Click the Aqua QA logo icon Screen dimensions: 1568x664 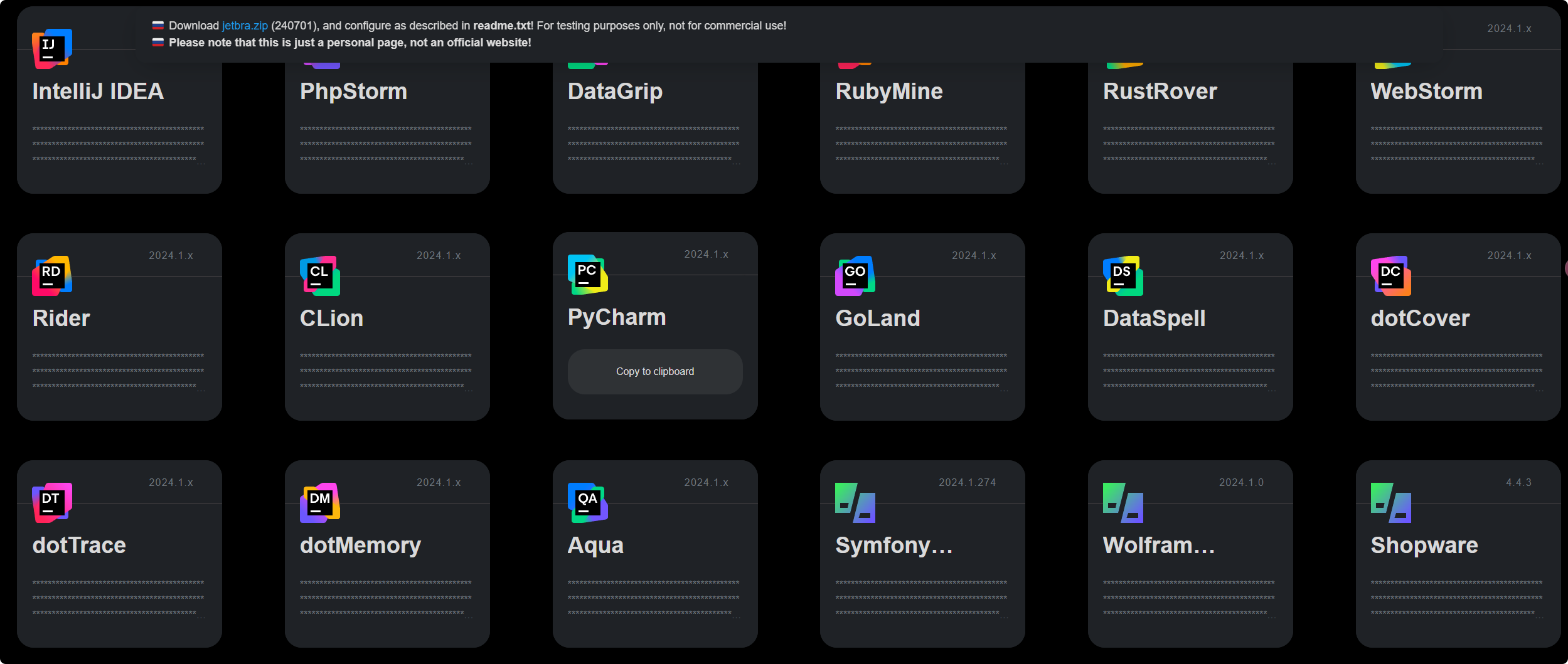tap(588, 502)
